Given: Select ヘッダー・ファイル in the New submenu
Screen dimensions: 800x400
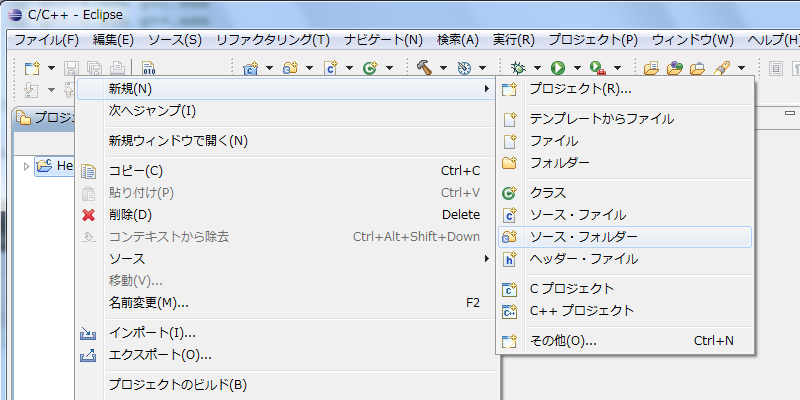Looking at the screenshot, I should pyautogui.click(x=624, y=259).
